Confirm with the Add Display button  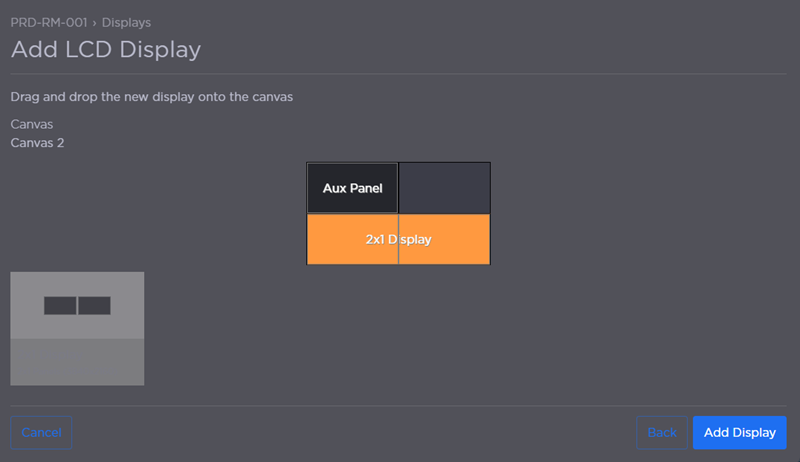point(739,432)
